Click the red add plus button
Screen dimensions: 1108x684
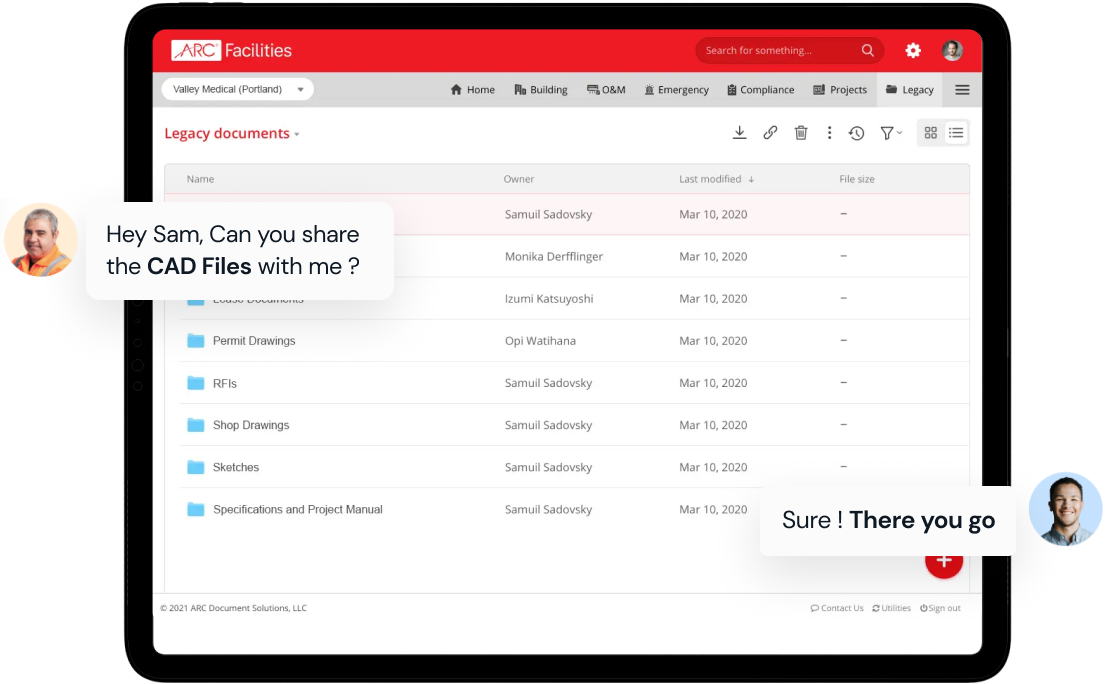[x=944, y=561]
